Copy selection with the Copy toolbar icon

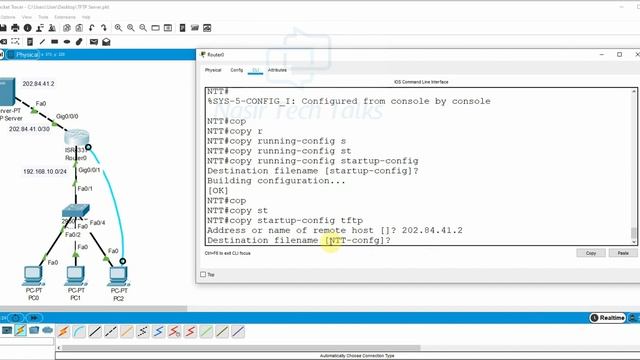[x=67, y=28]
